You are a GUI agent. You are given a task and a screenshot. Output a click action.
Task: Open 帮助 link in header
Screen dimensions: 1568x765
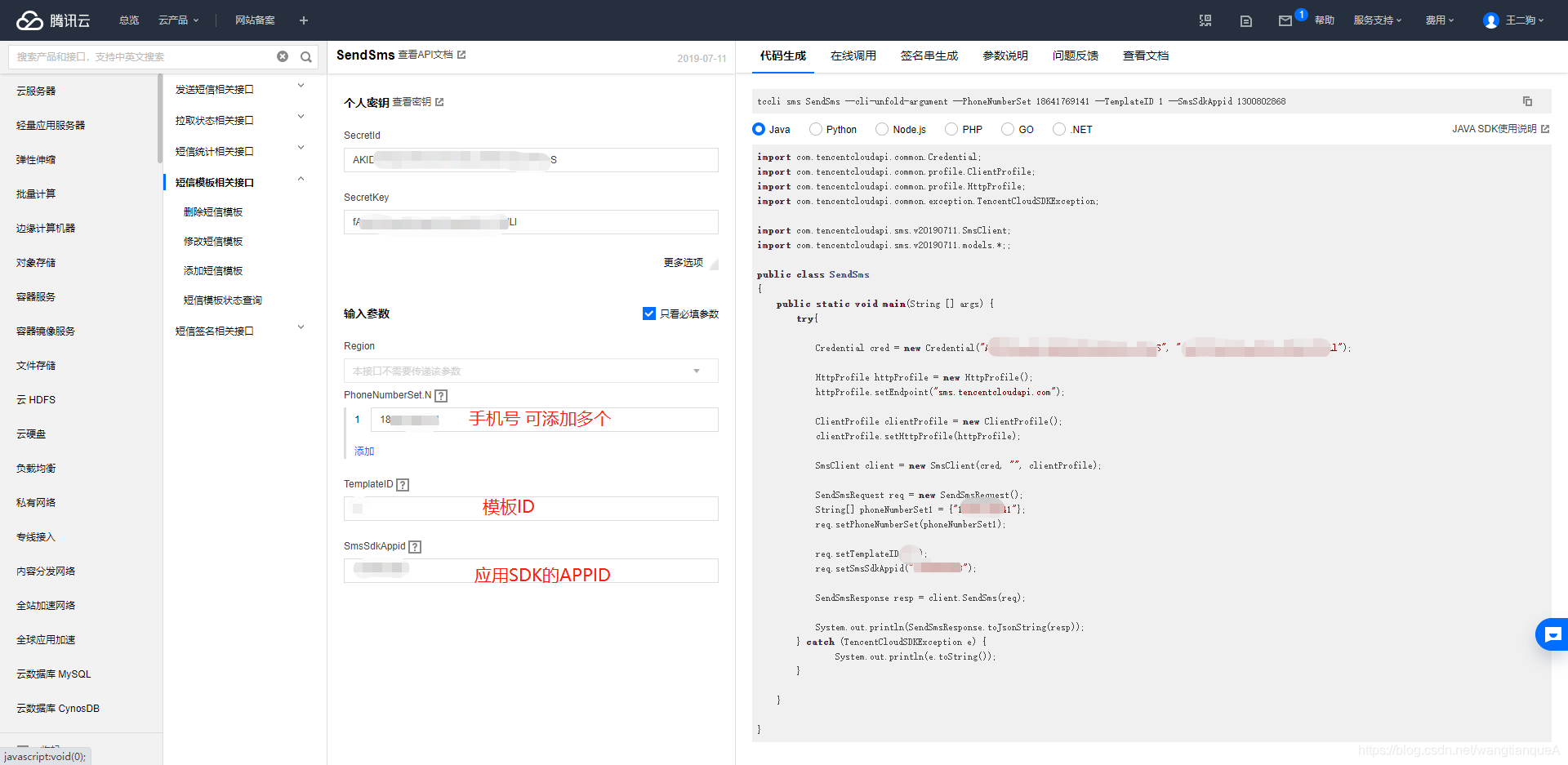(x=1325, y=20)
